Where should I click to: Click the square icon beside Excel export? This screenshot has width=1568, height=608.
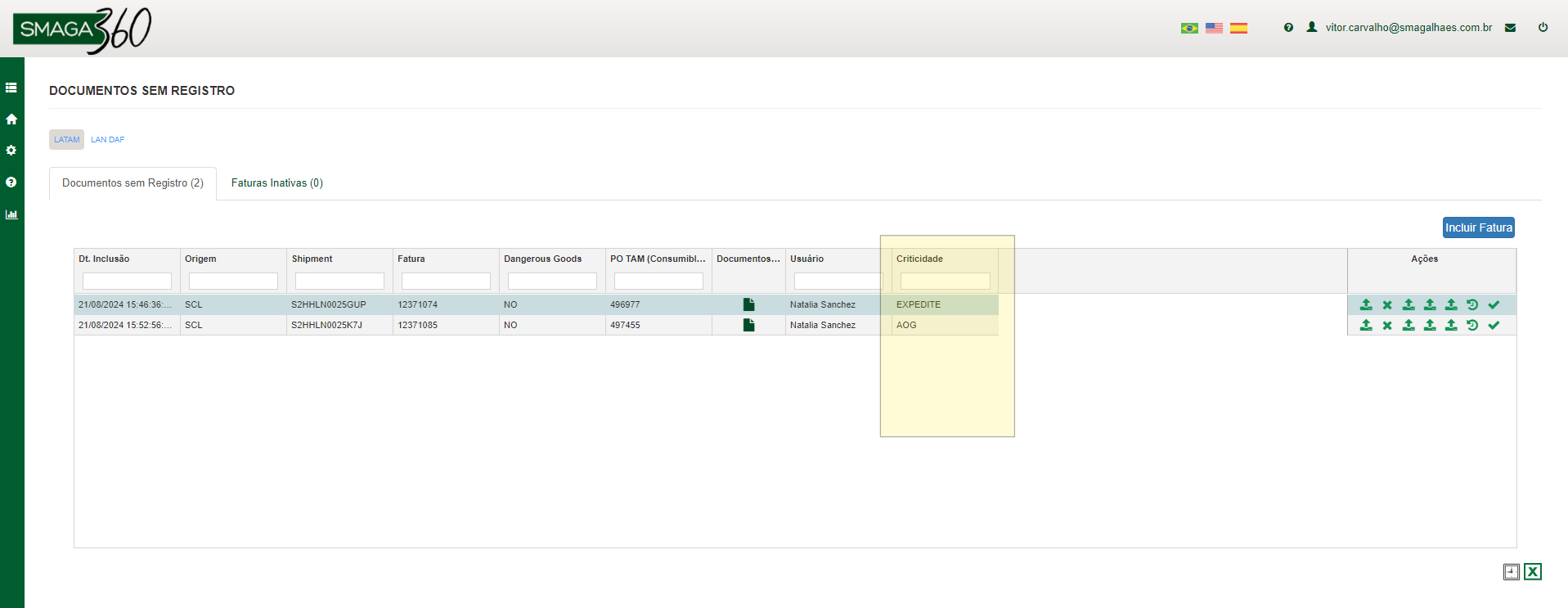[1511, 572]
